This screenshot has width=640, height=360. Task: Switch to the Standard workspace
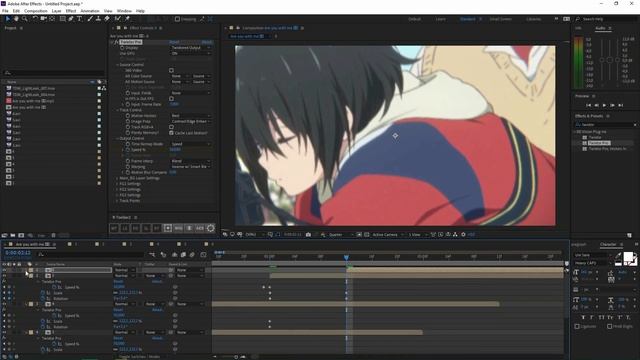(x=468, y=19)
